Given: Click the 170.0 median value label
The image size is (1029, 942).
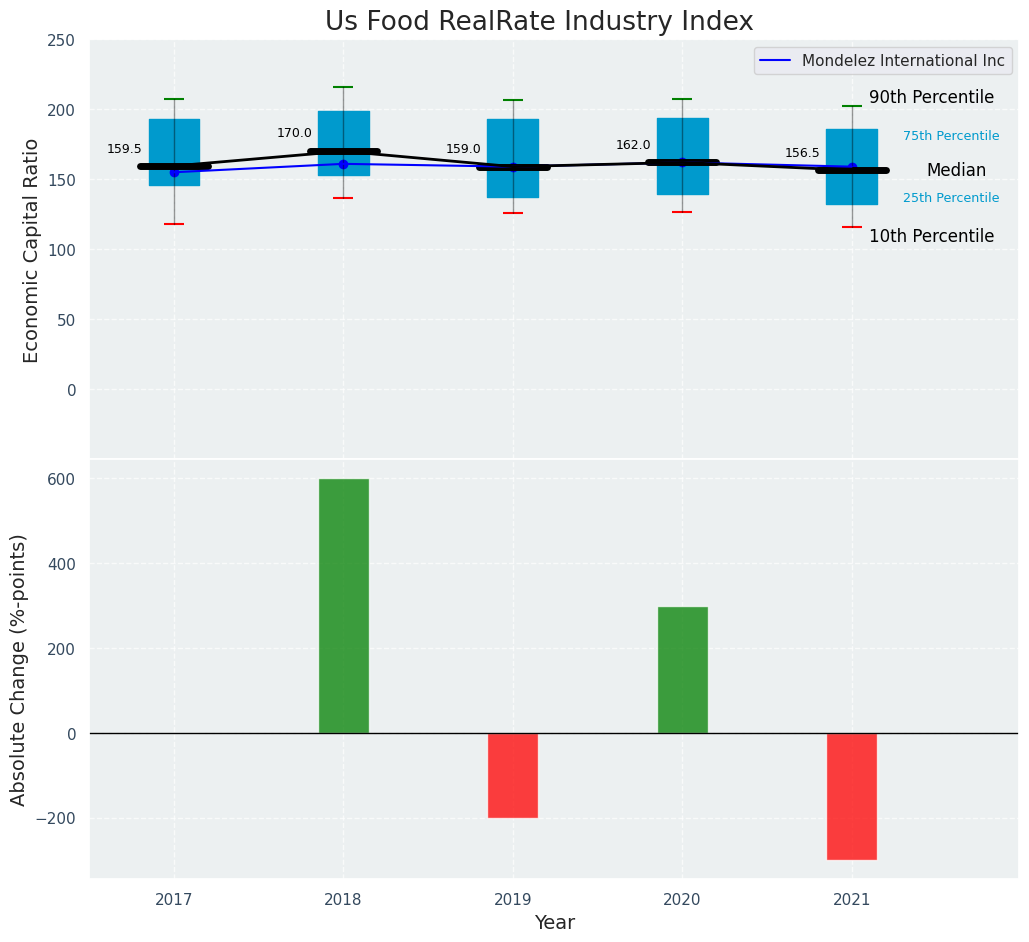Looking at the screenshot, I should 294,133.
